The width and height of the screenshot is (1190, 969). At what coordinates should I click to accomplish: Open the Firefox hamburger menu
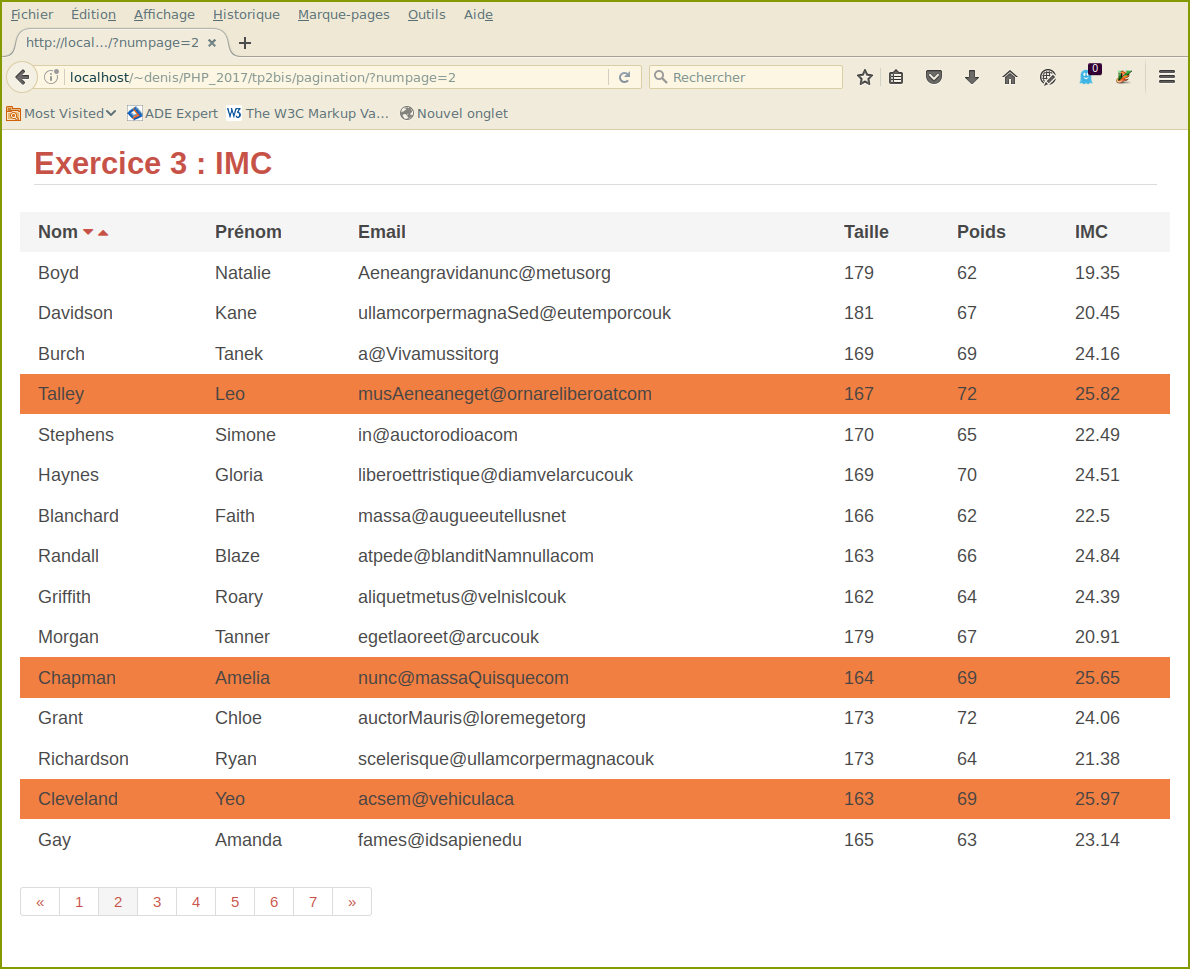point(1167,77)
